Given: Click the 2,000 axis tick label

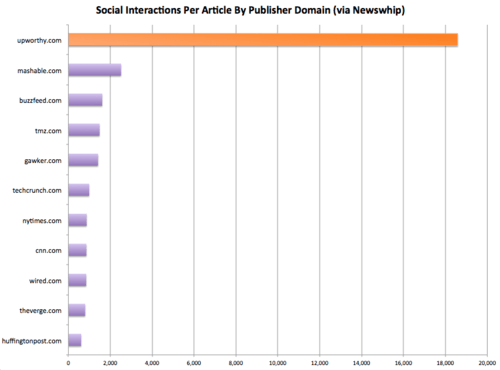Looking at the screenshot, I should tap(110, 363).
